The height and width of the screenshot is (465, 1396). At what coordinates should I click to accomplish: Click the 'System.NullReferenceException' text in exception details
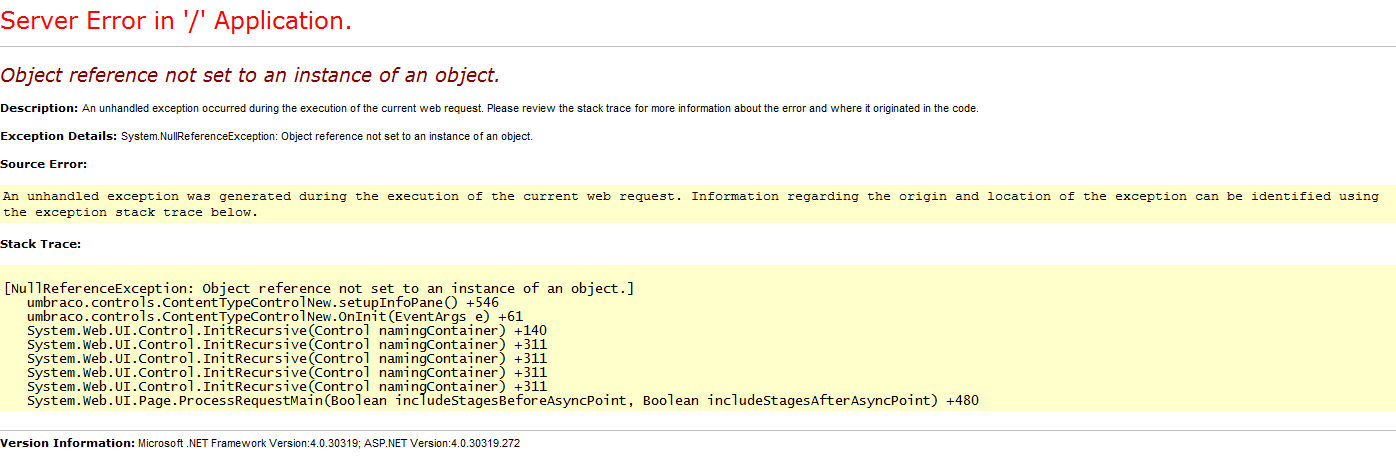coord(198,136)
